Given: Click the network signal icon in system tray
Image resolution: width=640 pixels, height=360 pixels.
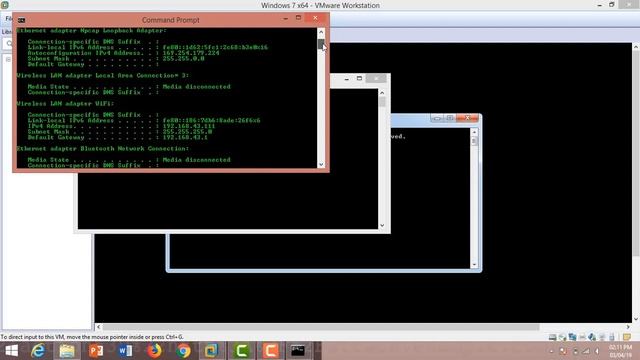Looking at the screenshot, I should pos(586,351).
